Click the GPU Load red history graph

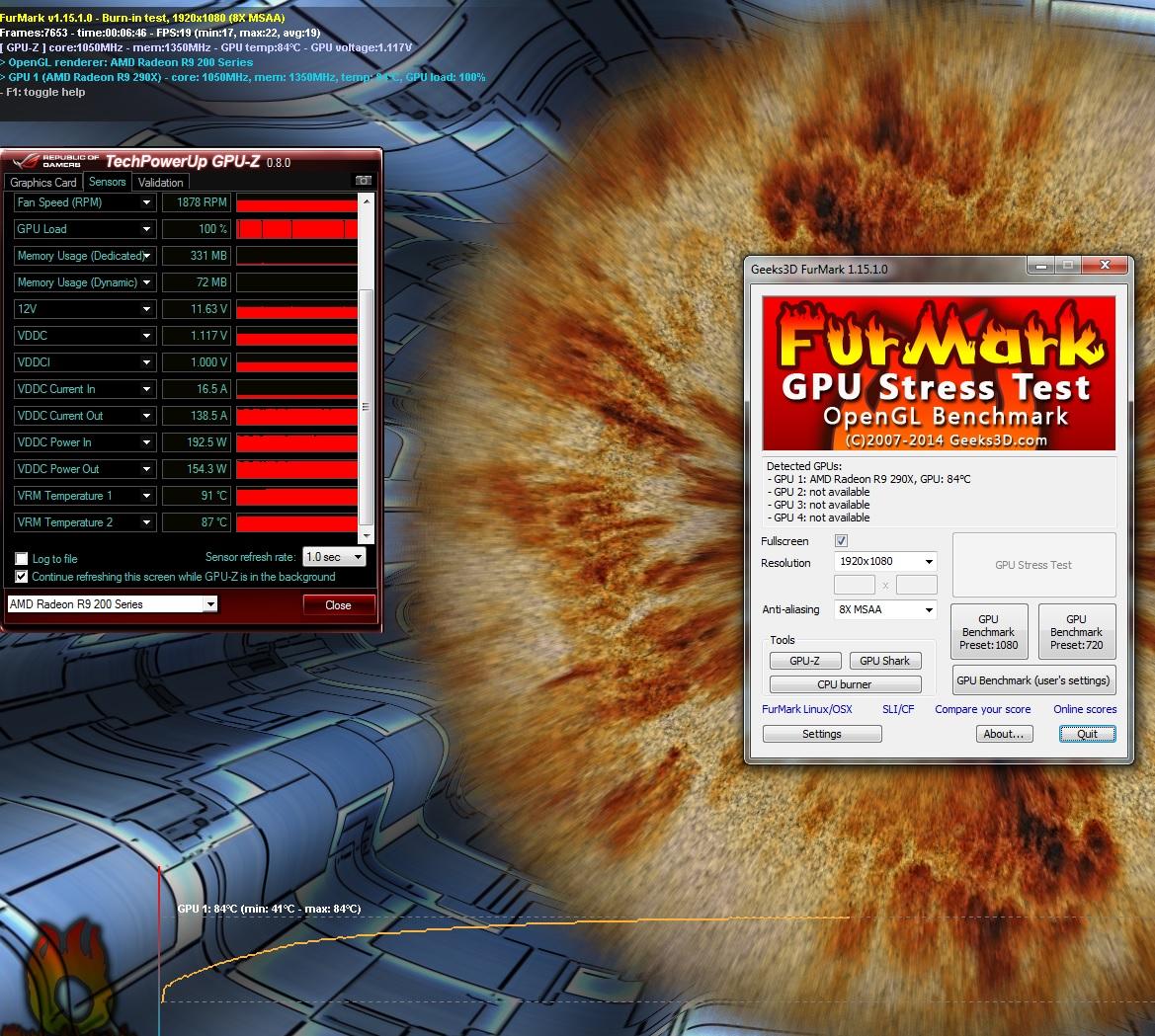[296, 229]
